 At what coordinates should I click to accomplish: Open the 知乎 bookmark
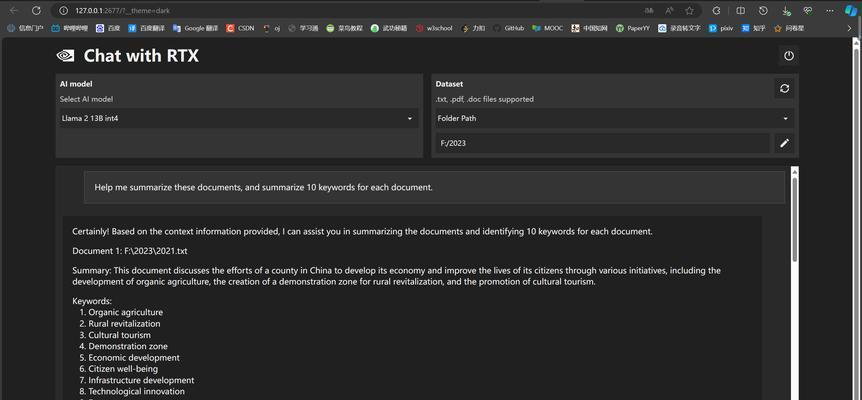tap(754, 28)
